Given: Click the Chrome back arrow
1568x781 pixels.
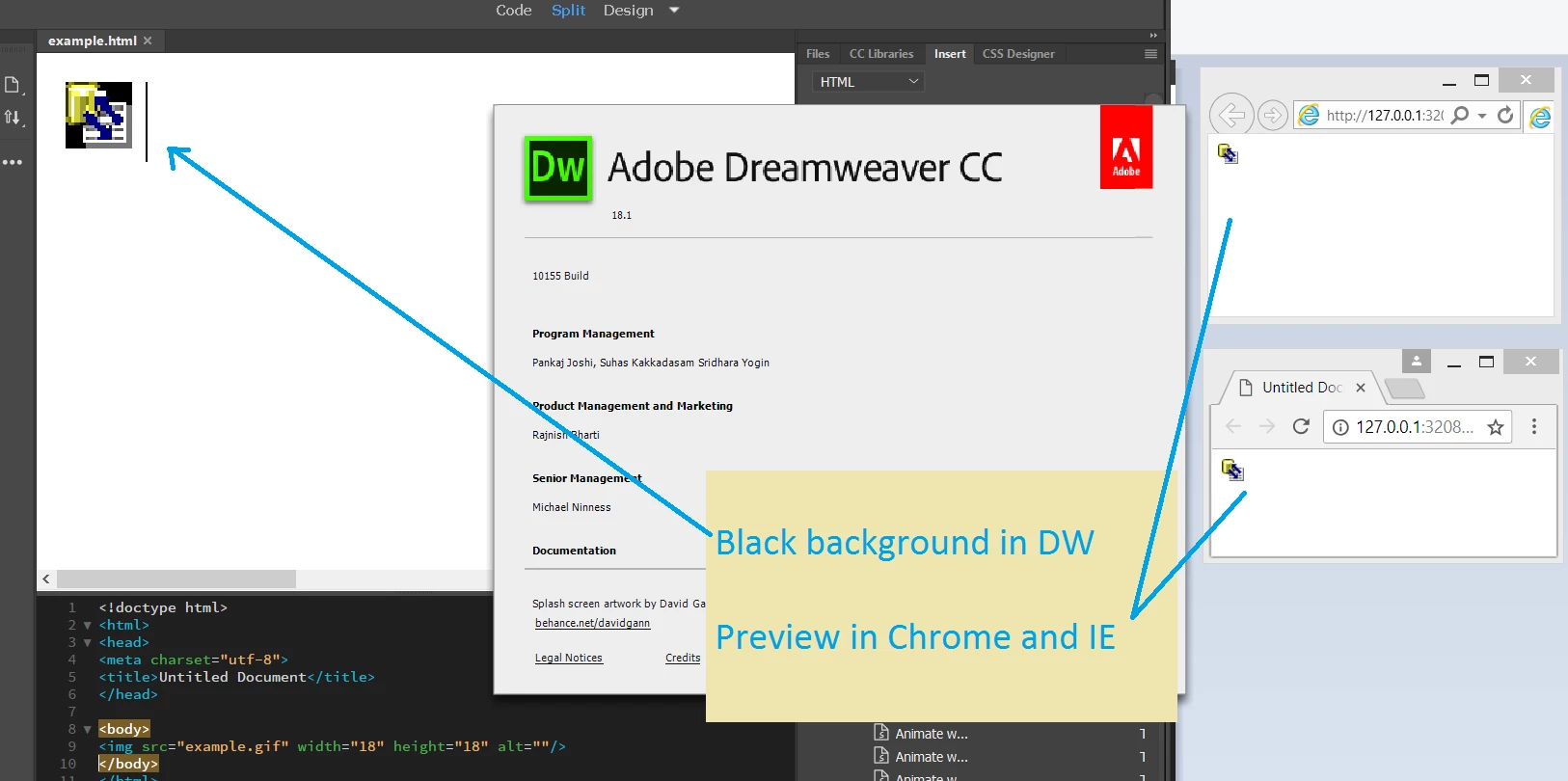Looking at the screenshot, I should click(1232, 426).
